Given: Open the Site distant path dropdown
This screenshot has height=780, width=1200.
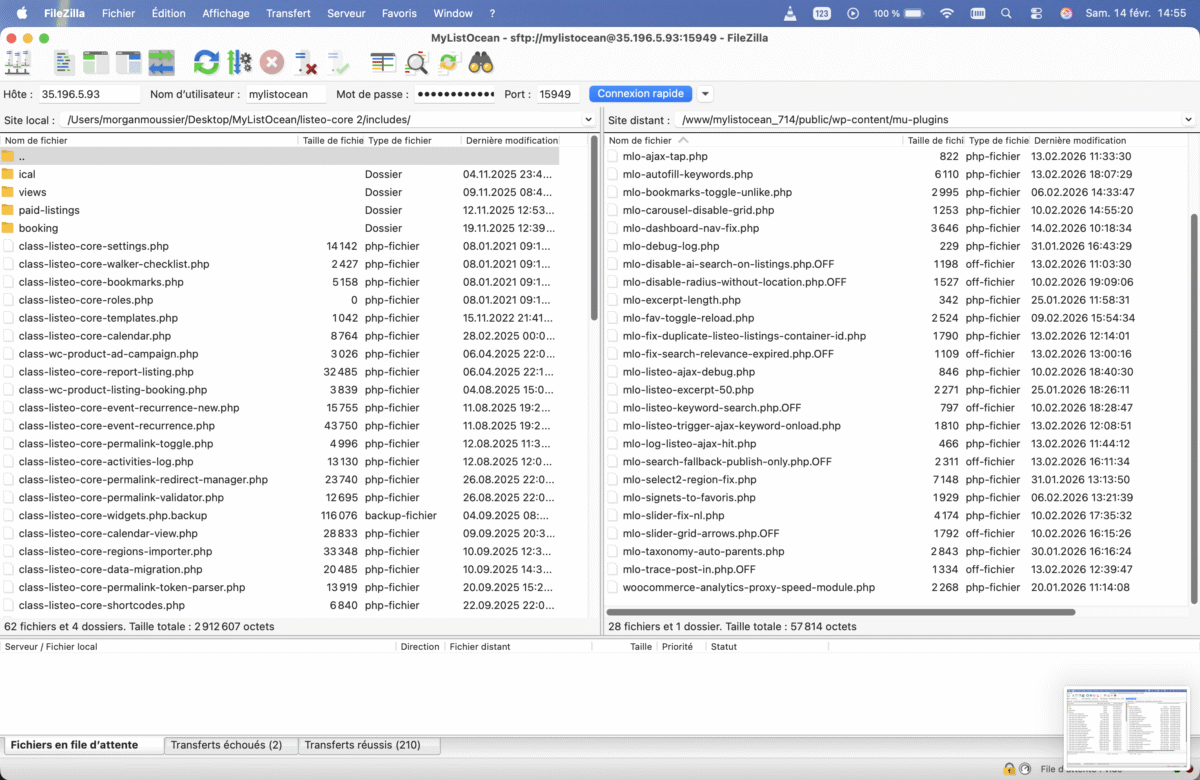Looking at the screenshot, I should coord(1188,120).
